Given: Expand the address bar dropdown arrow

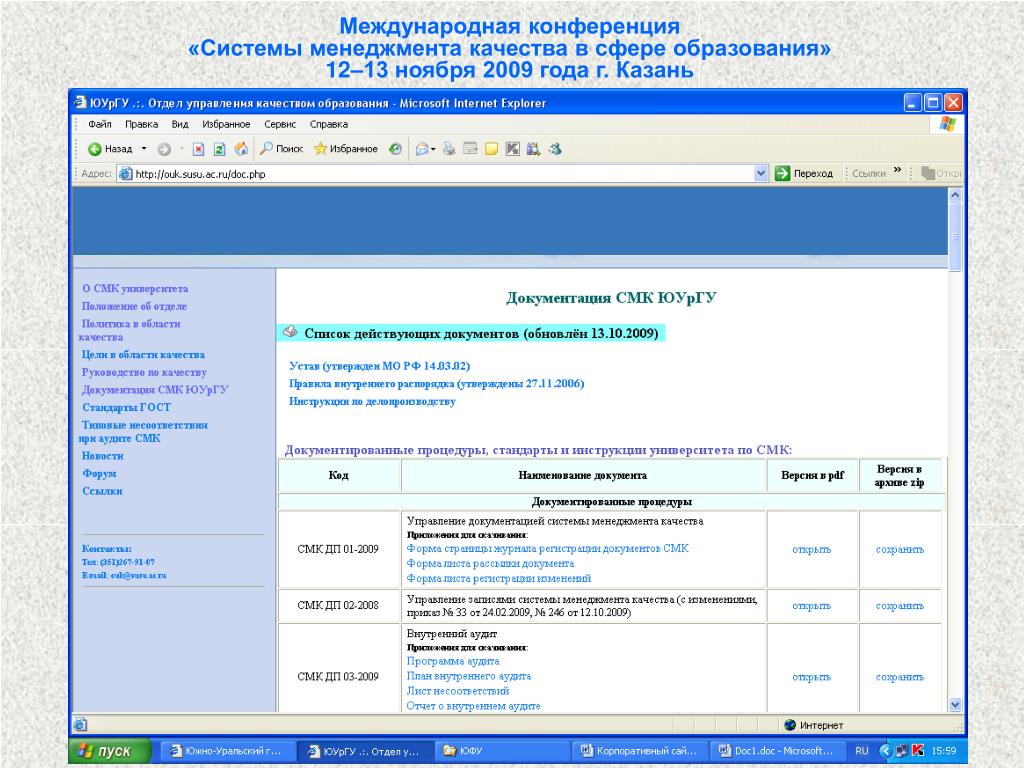Looking at the screenshot, I should coord(760,174).
